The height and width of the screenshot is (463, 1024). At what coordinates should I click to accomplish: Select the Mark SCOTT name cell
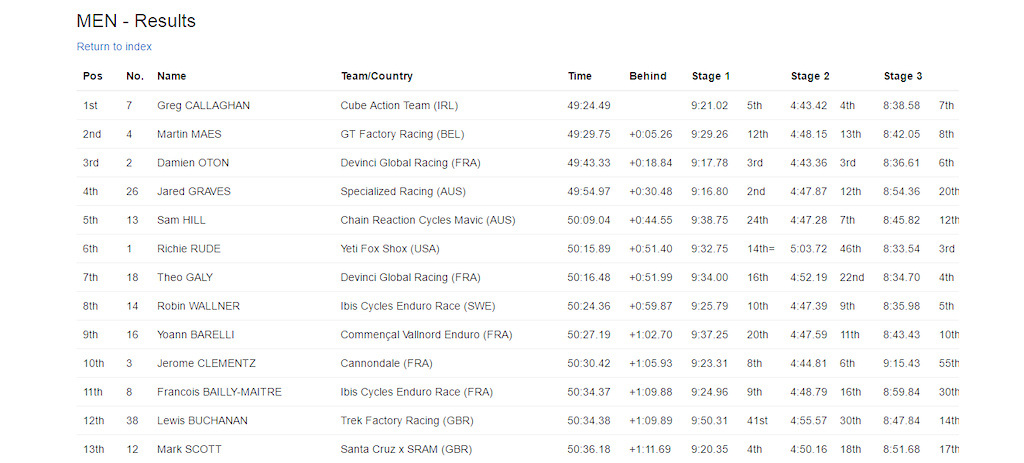coord(189,450)
